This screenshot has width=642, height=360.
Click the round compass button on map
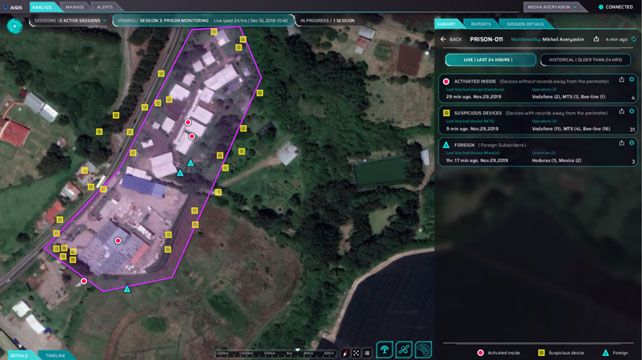pos(15,26)
